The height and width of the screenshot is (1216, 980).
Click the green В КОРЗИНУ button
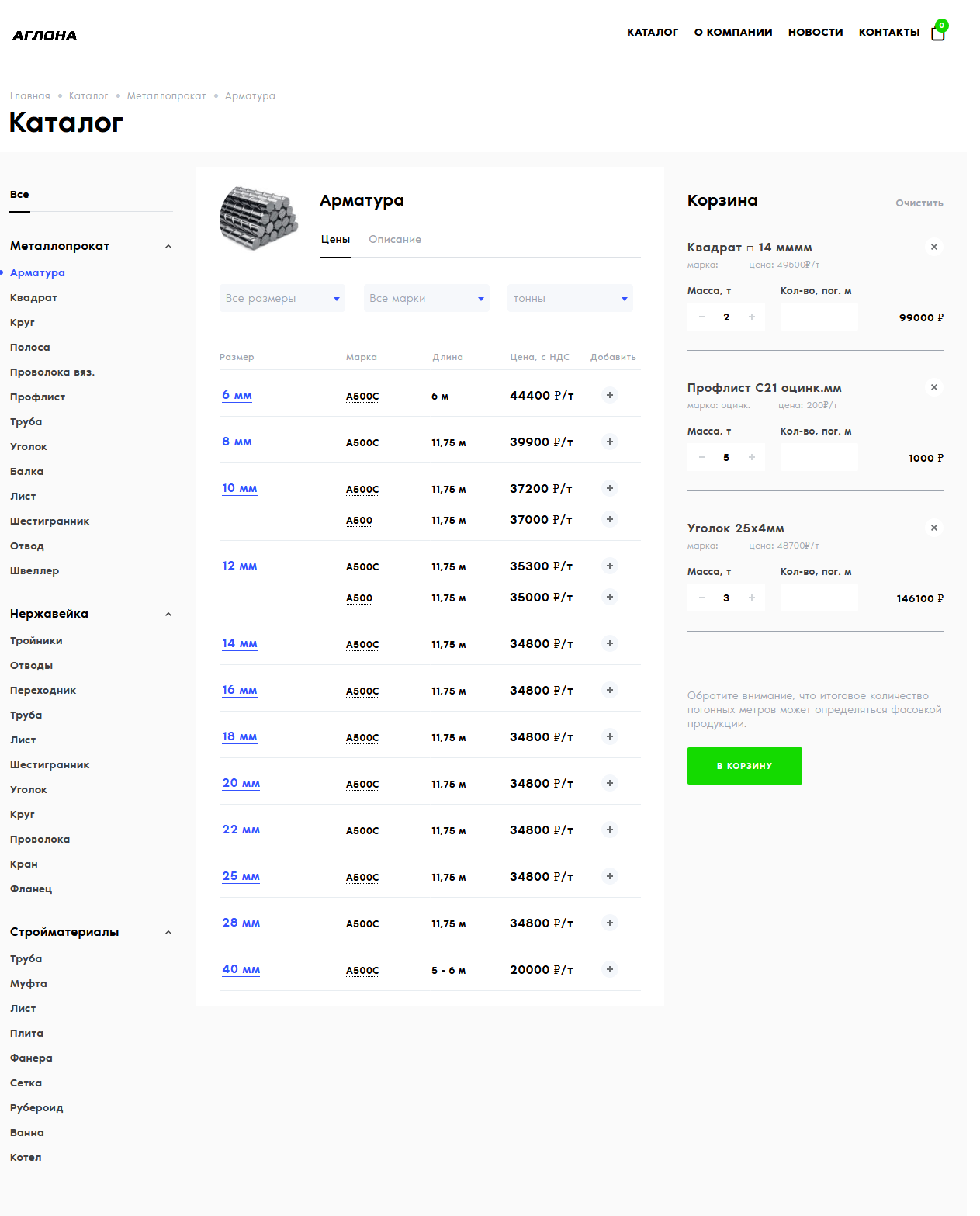tap(745, 766)
